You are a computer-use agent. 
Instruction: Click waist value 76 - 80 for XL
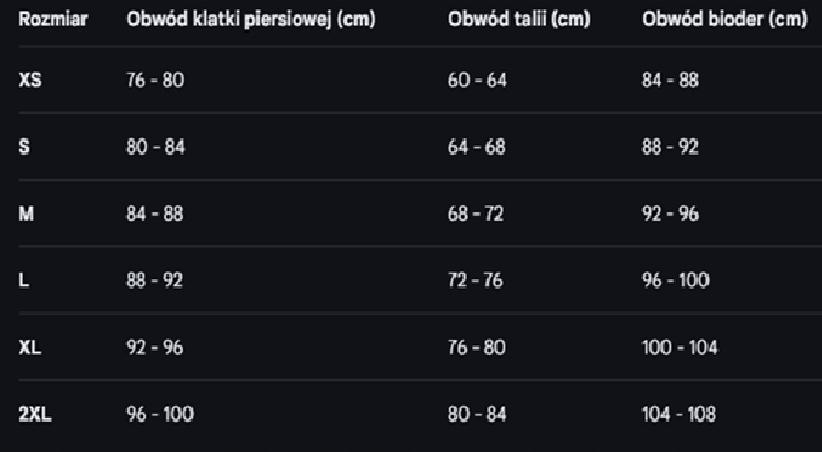coord(477,347)
